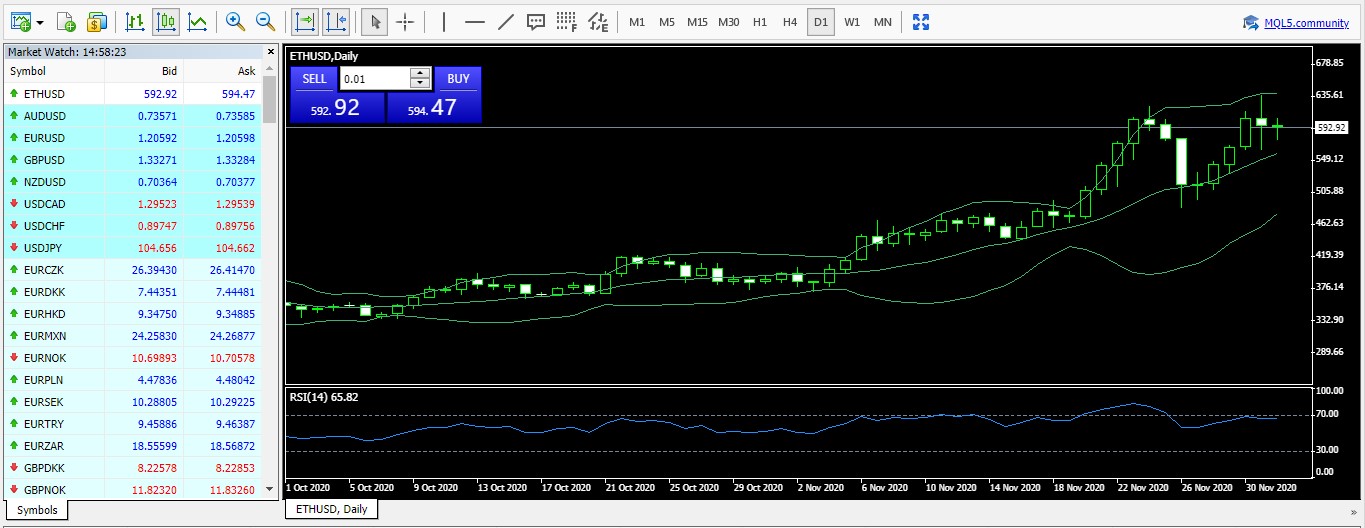Set timeframe to H4
The height and width of the screenshot is (528, 1365).
(x=790, y=22)
